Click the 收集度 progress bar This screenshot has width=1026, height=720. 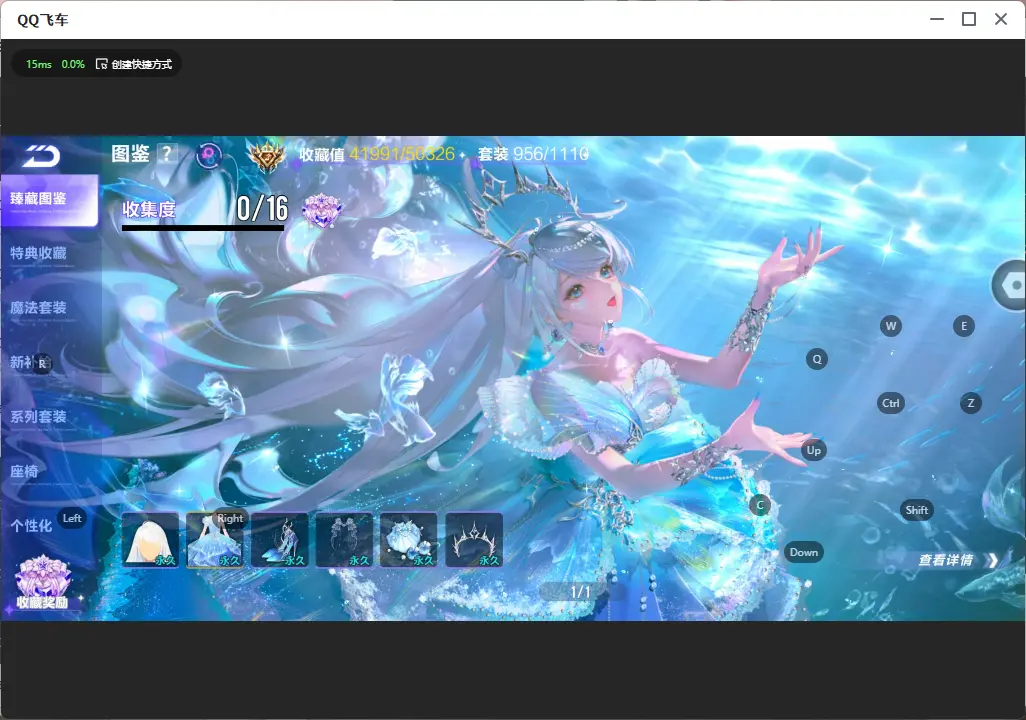203,228
